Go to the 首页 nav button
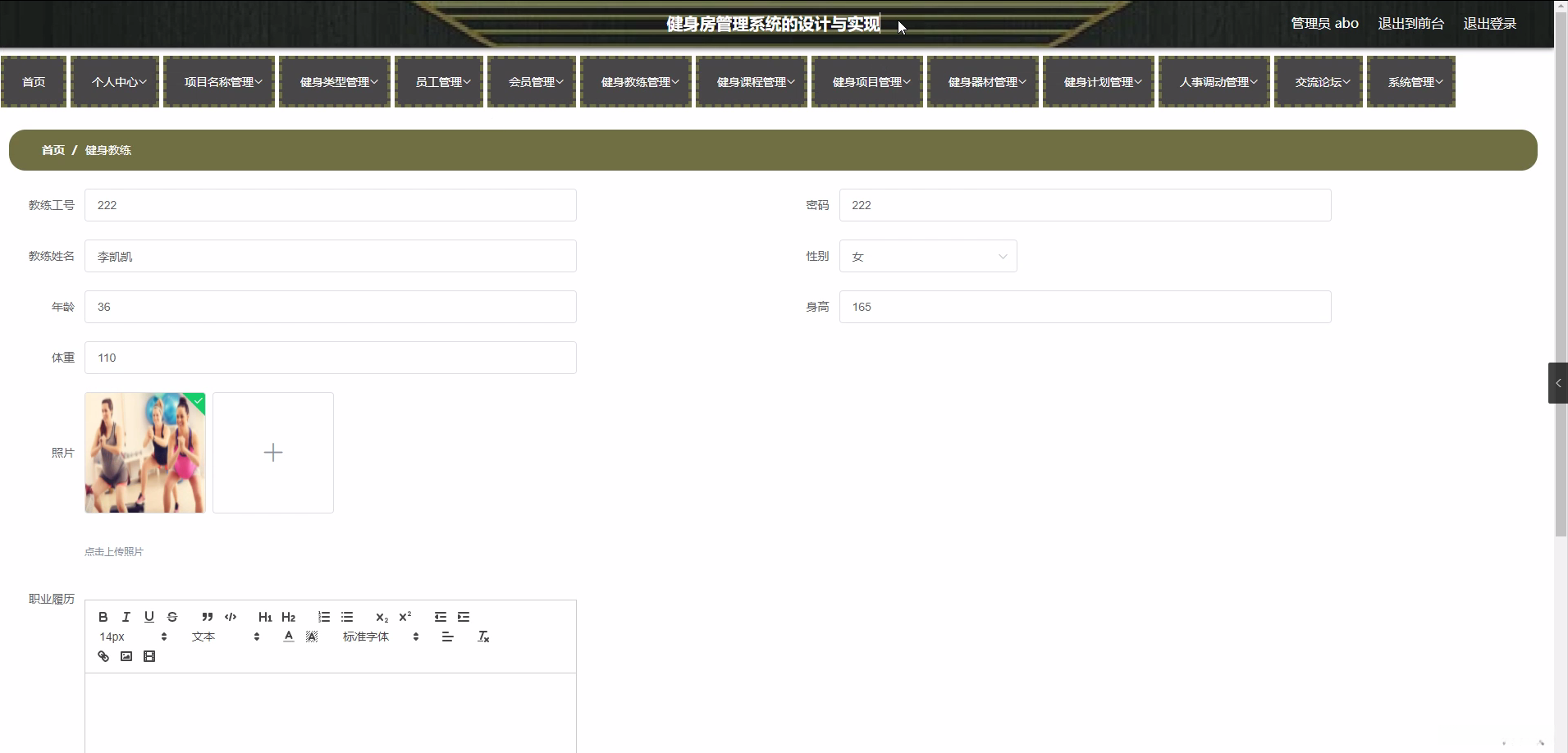The image size is (1568, 753). [34, 82]
